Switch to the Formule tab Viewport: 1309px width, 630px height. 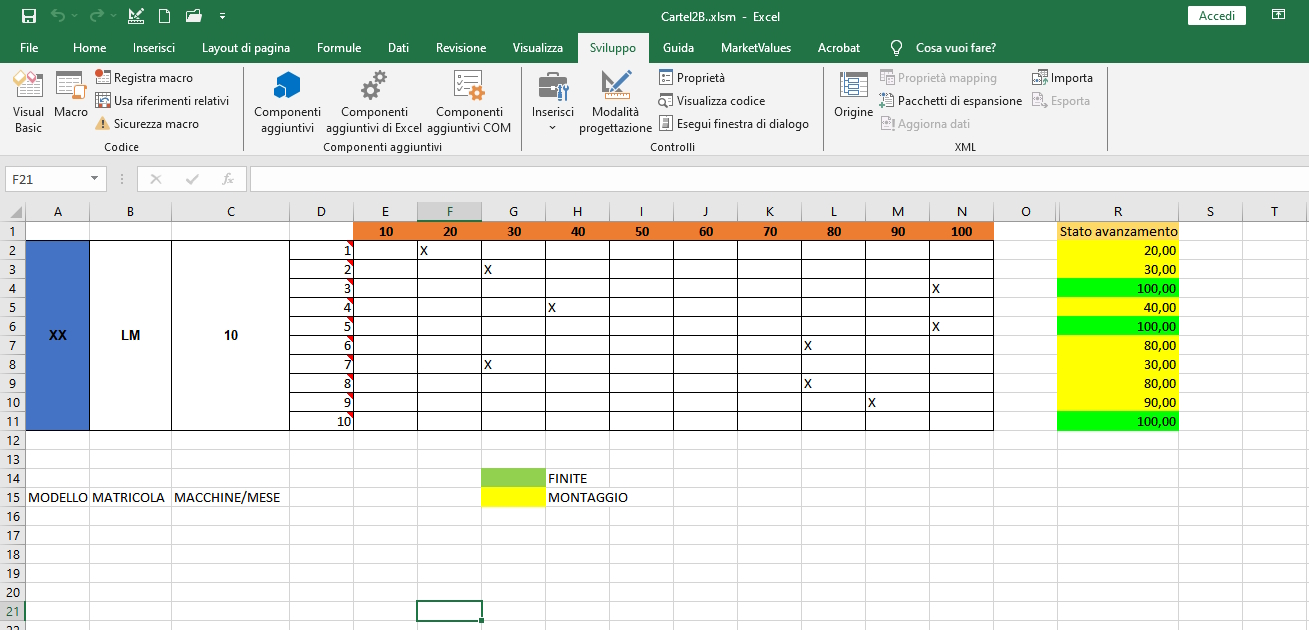(339, 48)
